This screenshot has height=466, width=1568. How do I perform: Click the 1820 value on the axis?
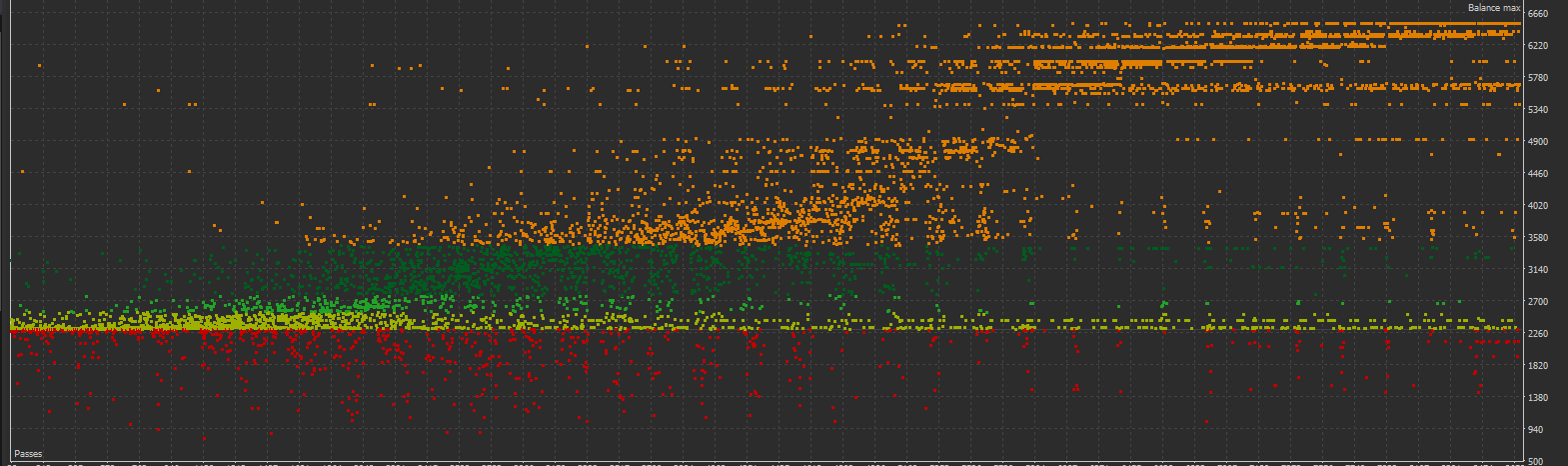click(x=1538, y=366)
